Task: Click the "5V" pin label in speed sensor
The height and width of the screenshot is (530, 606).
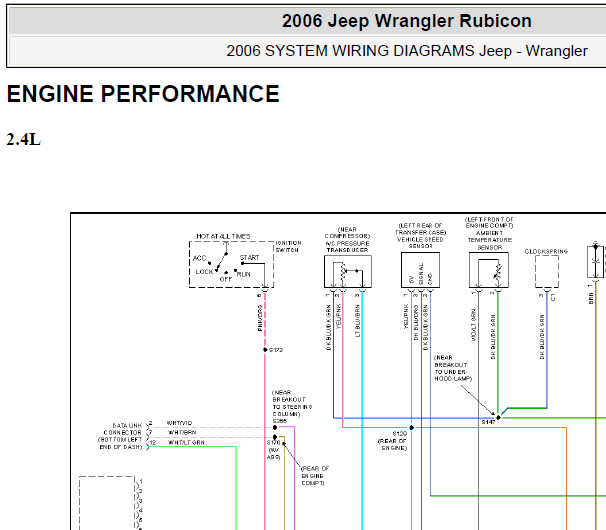Action: [x=411, y=279]
